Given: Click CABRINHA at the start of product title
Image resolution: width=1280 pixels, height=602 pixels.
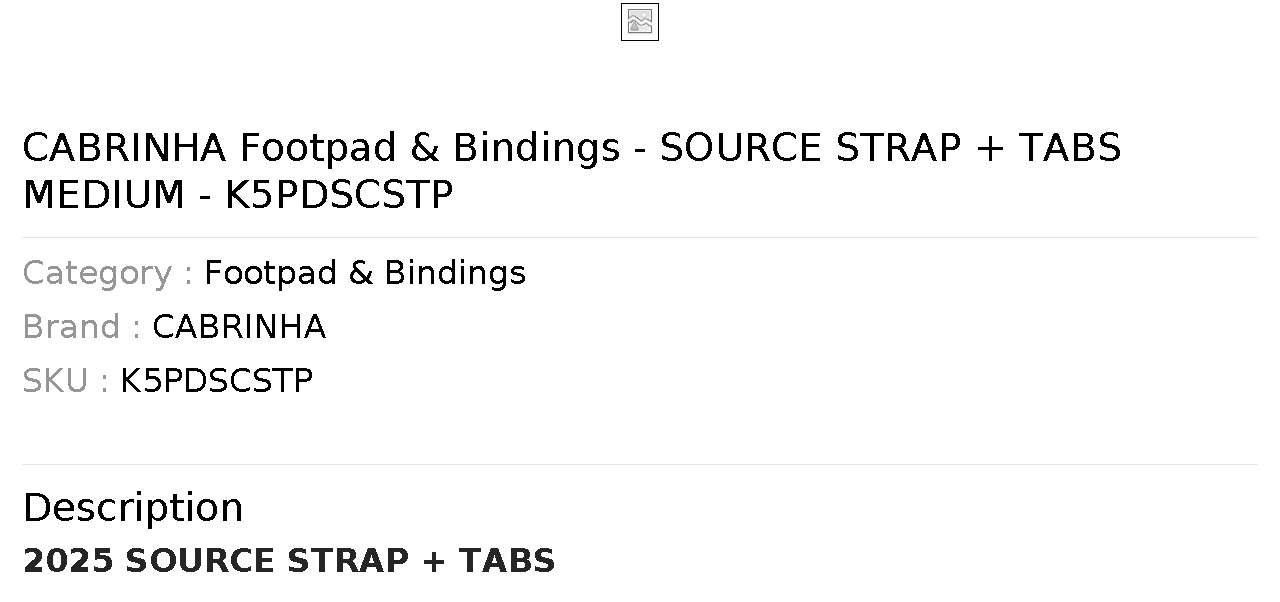Looking at the screenshot, I should (125, 148).
